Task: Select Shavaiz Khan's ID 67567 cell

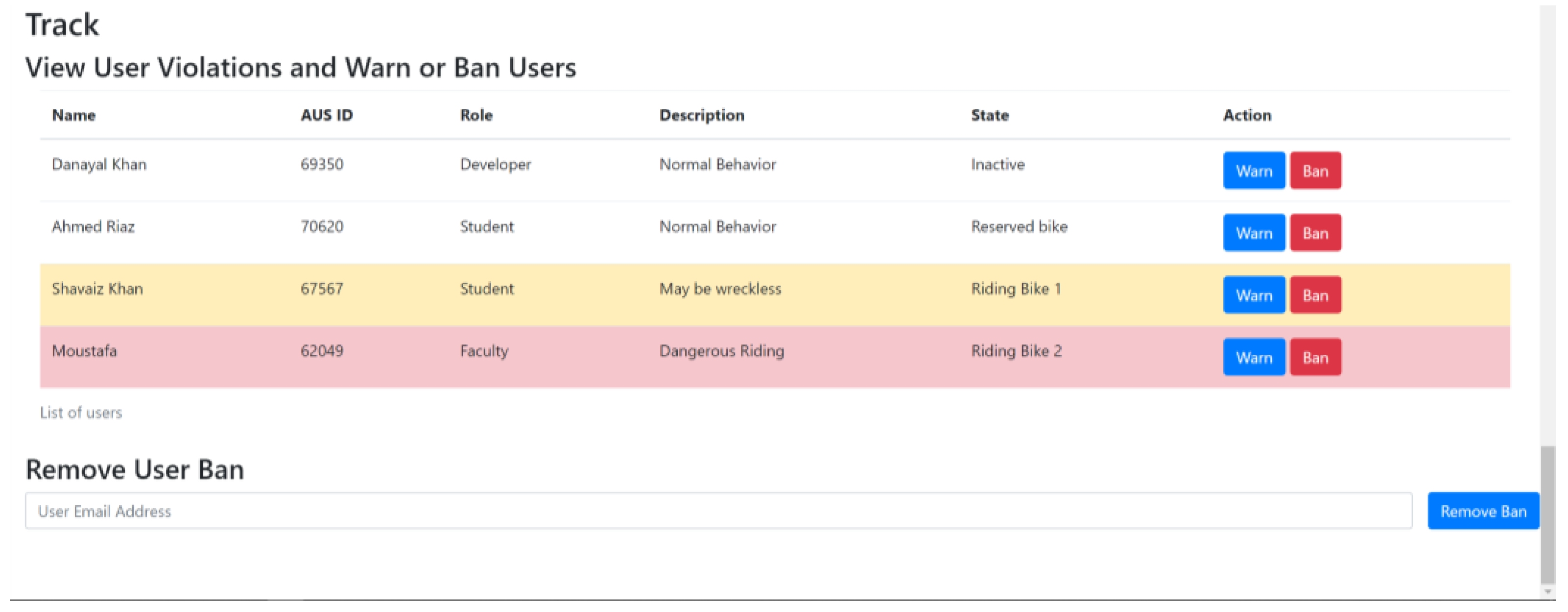Action: pyautogui.click(x=321, y=289)
